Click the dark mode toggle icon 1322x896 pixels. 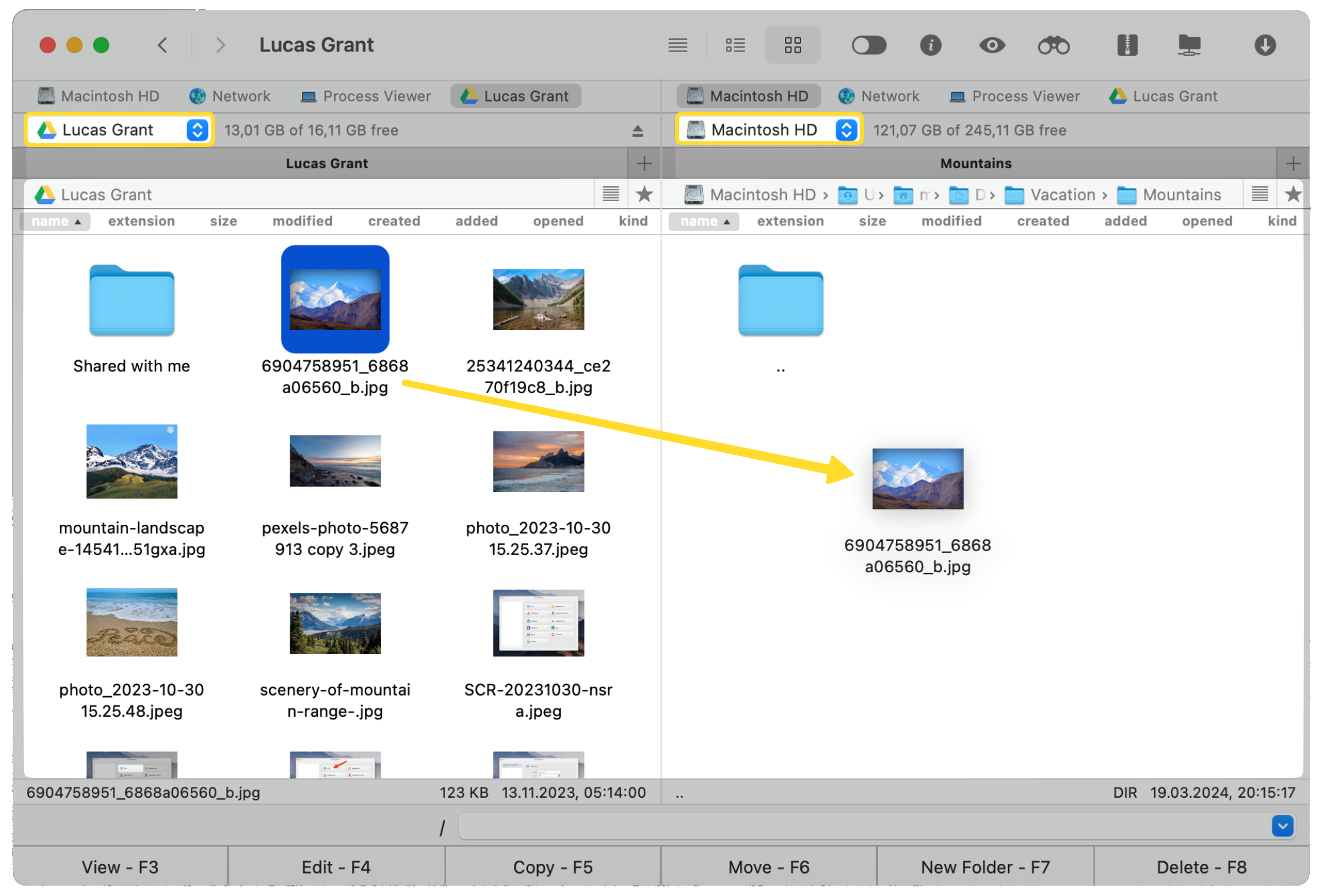tap(866, 45)
